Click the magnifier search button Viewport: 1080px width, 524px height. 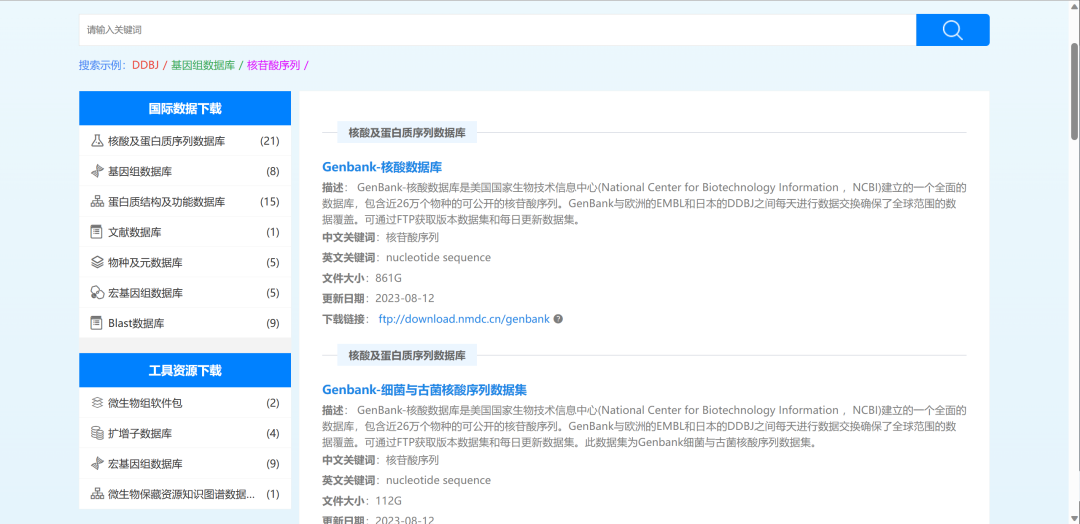coord(953,30)
